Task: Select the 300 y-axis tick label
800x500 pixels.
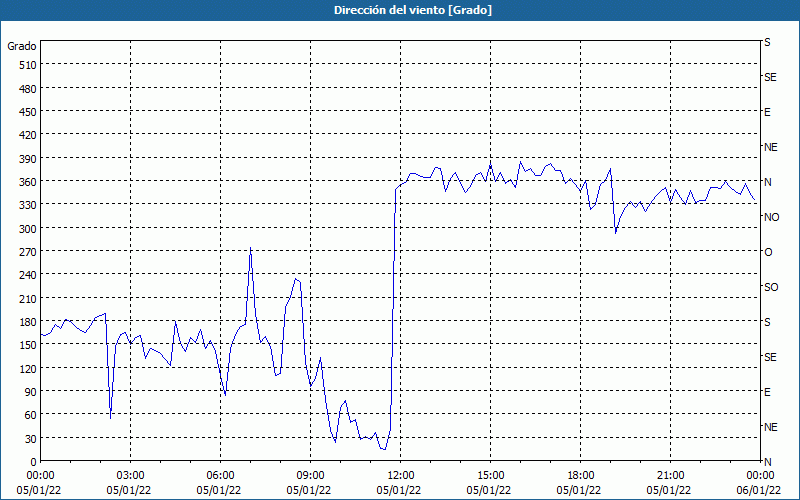Action: pyautogui.click(x=28, y=229)
